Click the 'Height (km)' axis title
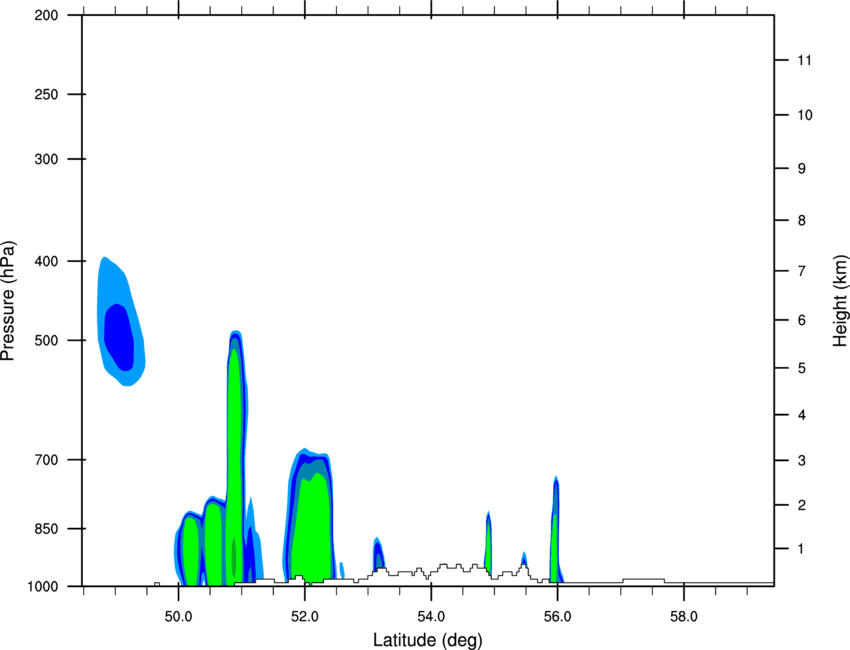 (x=840, y=301)
